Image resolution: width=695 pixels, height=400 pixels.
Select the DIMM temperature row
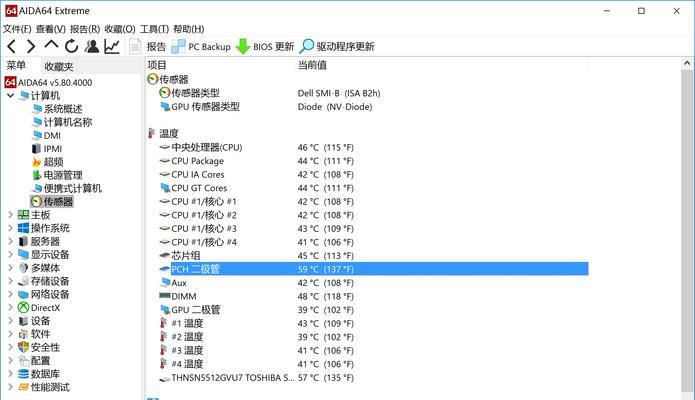(x=374, y=296)
